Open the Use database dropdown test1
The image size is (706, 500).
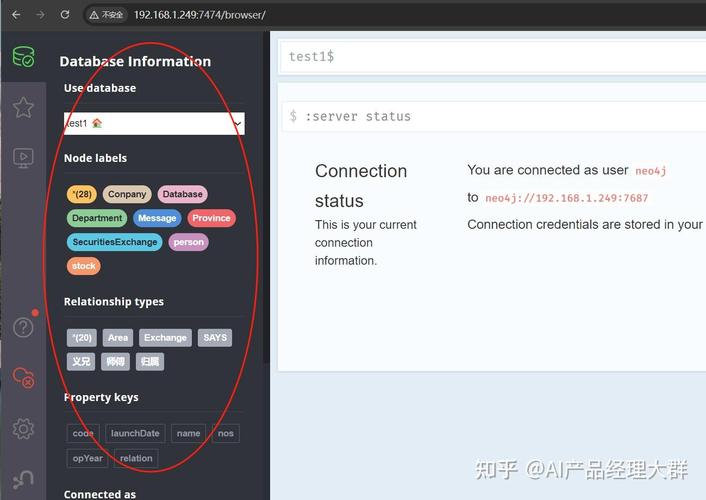coord(154,123)
